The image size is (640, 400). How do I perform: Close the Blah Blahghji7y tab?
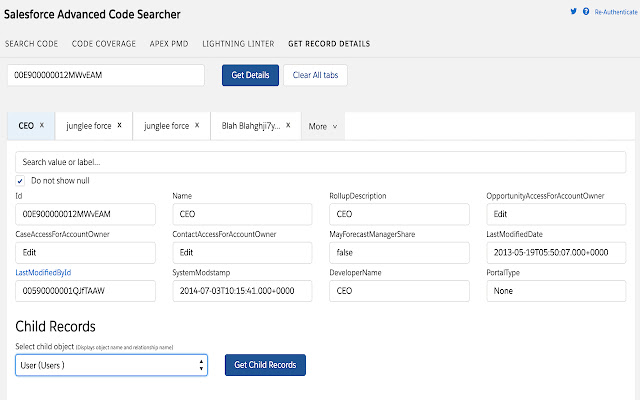288,126
